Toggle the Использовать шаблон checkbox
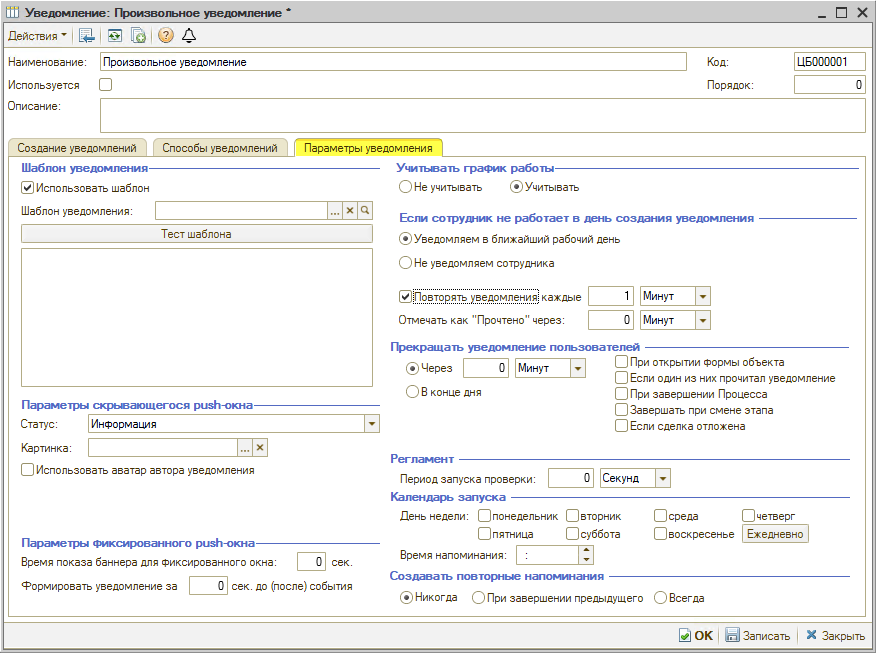The image size is (876, 653). (x=28, y=187)
